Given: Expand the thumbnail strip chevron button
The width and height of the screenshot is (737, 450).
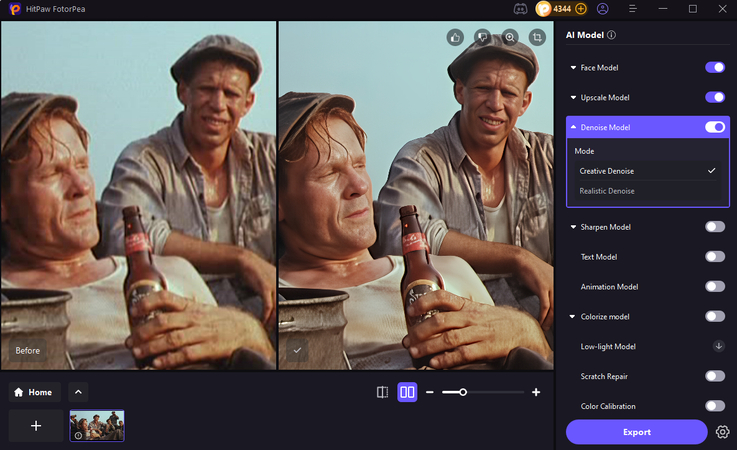Looking at the screenshot, I should click(78, 392).
